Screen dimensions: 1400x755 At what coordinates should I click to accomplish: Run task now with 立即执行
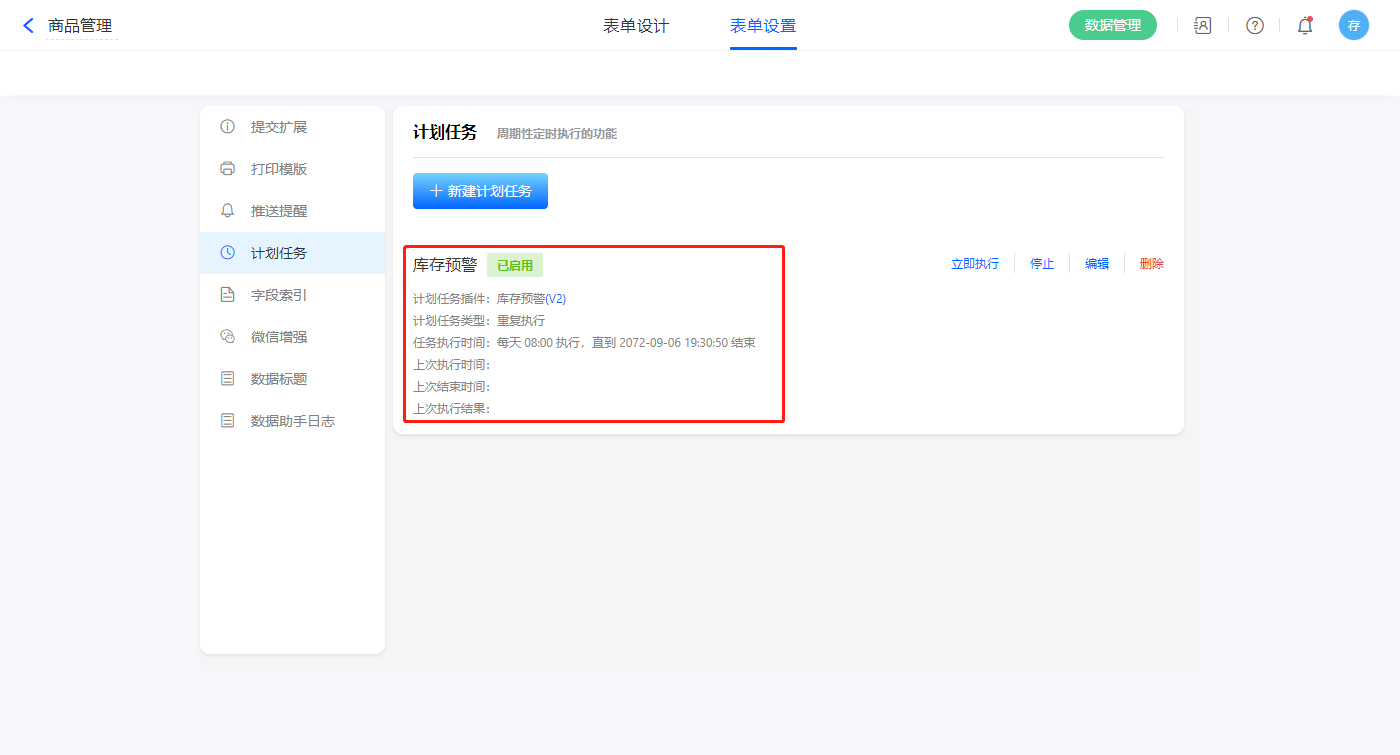[x=974, y=264]
